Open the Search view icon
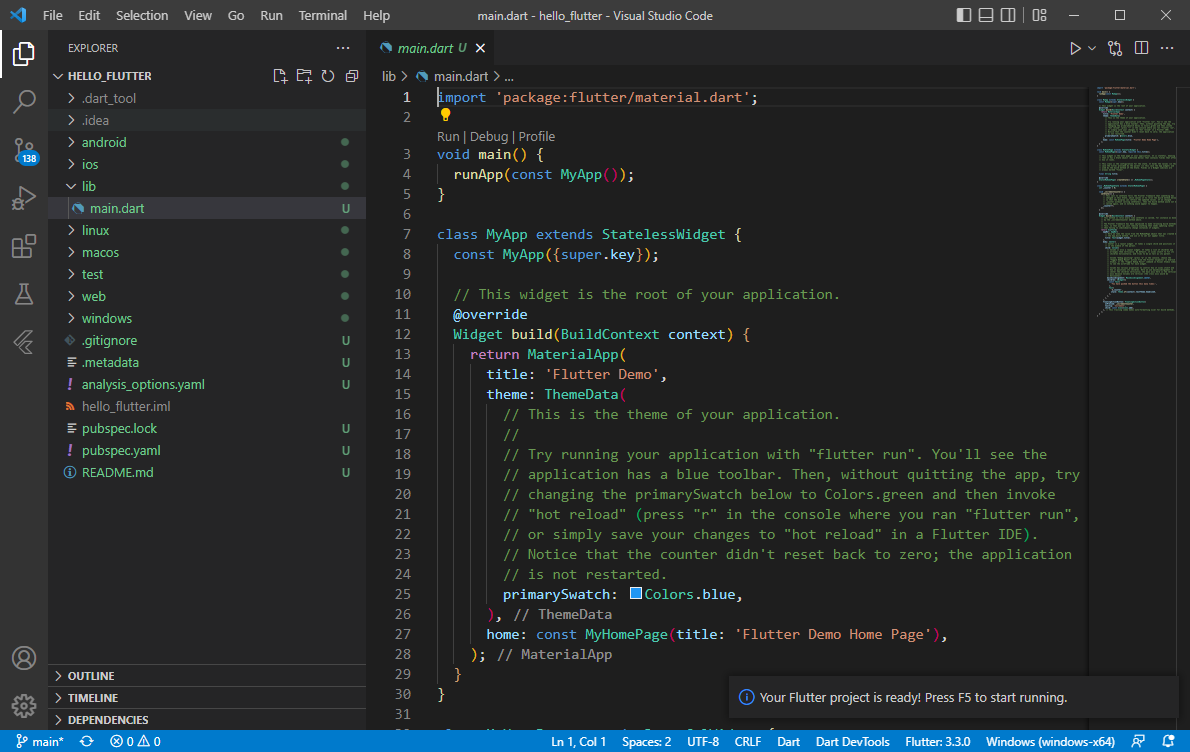The height and width of the screenshot is (752, 1190). [24, 102]
